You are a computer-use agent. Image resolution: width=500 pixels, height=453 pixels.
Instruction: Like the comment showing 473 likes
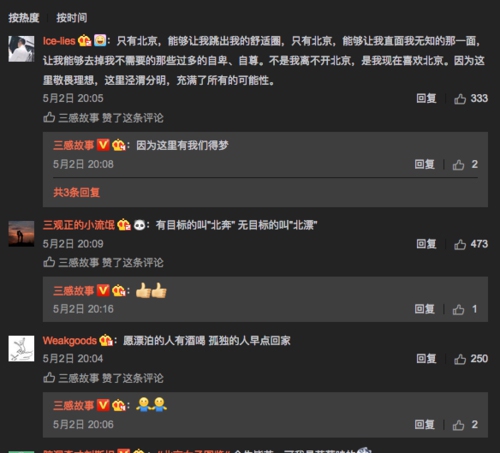(460, 244)
